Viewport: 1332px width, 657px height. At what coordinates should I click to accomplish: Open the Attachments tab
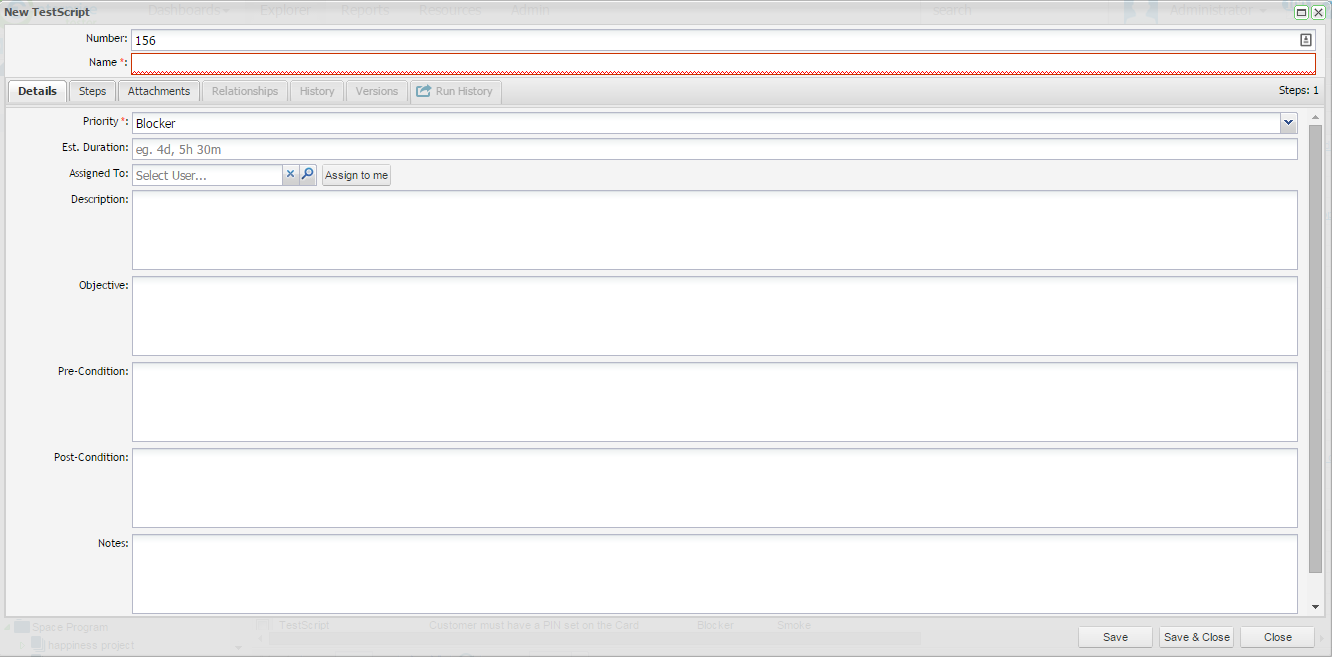(158, 91)
